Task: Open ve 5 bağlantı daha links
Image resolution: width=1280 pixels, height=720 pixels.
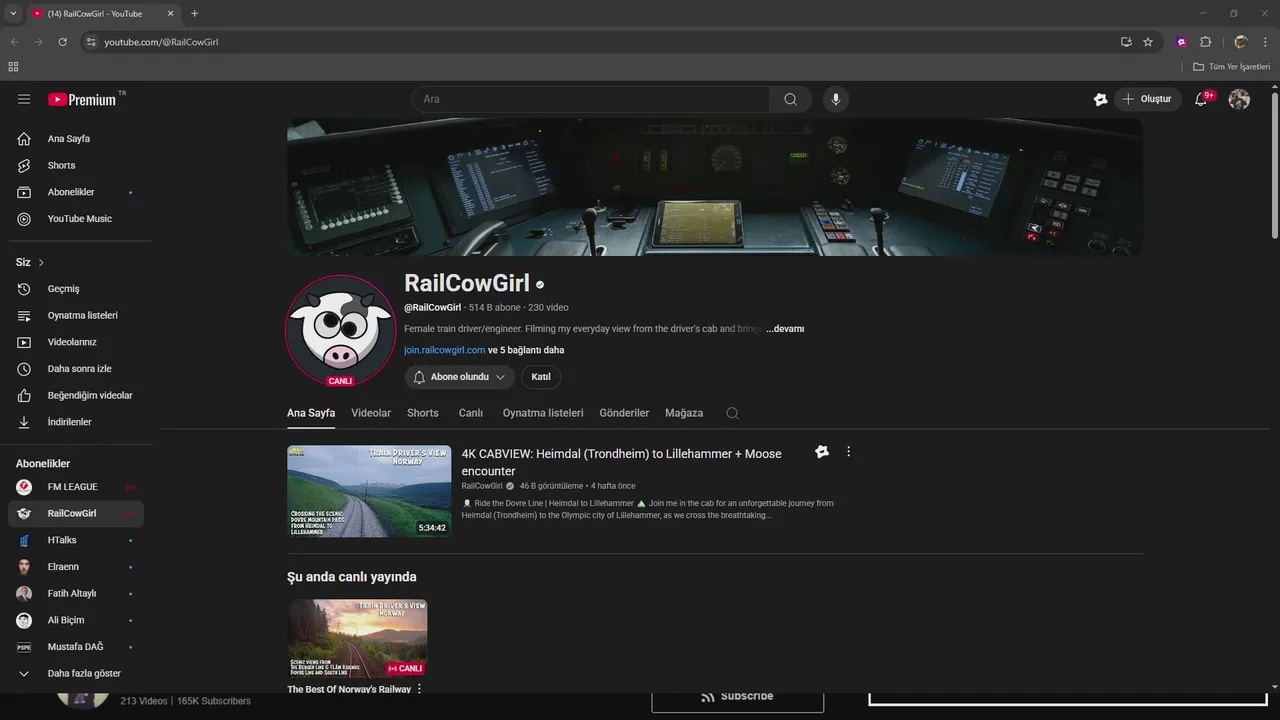Action: point(526,350)
